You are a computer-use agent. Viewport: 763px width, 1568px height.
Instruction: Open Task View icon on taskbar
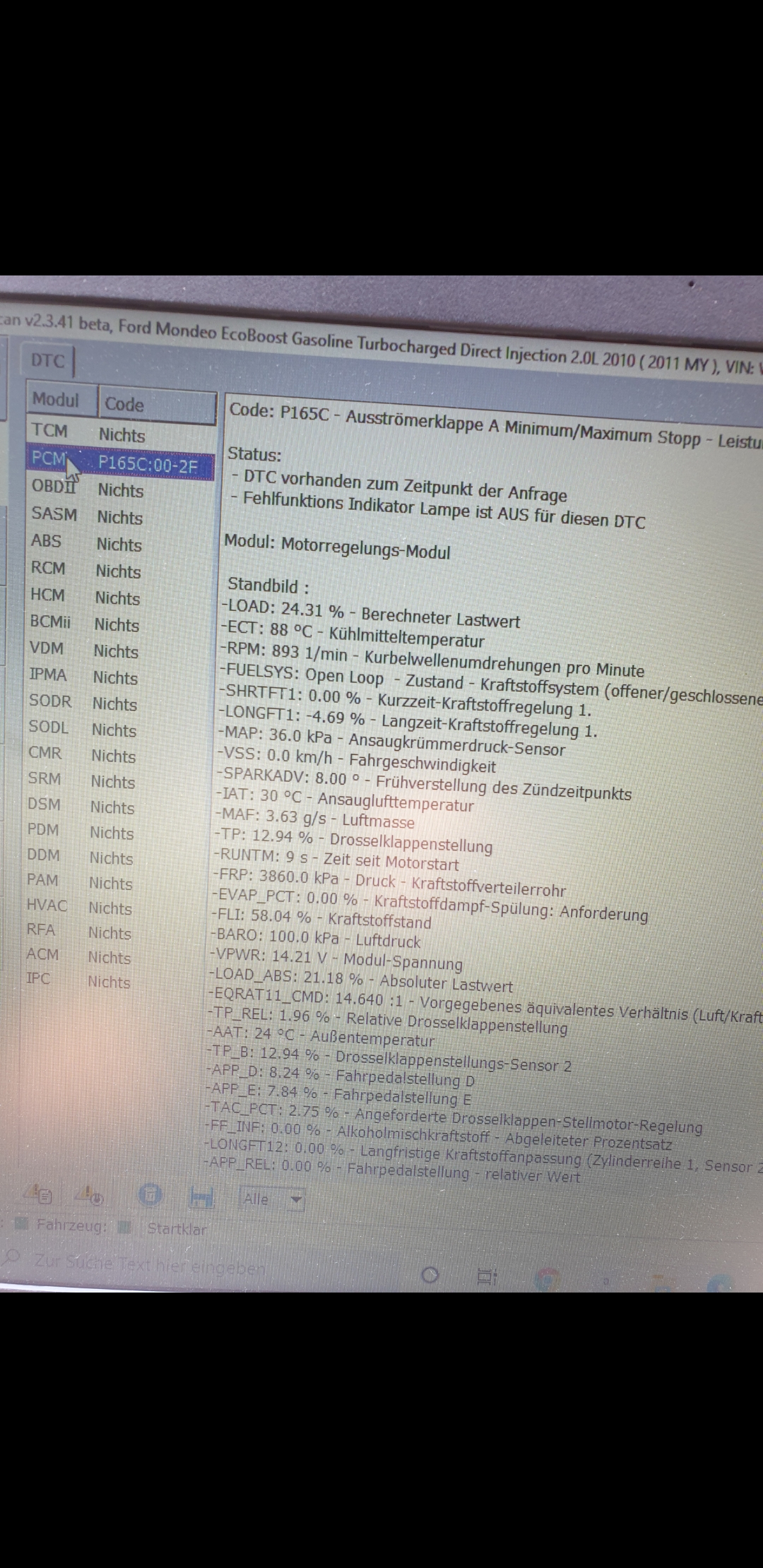[x=487, y=1276]
